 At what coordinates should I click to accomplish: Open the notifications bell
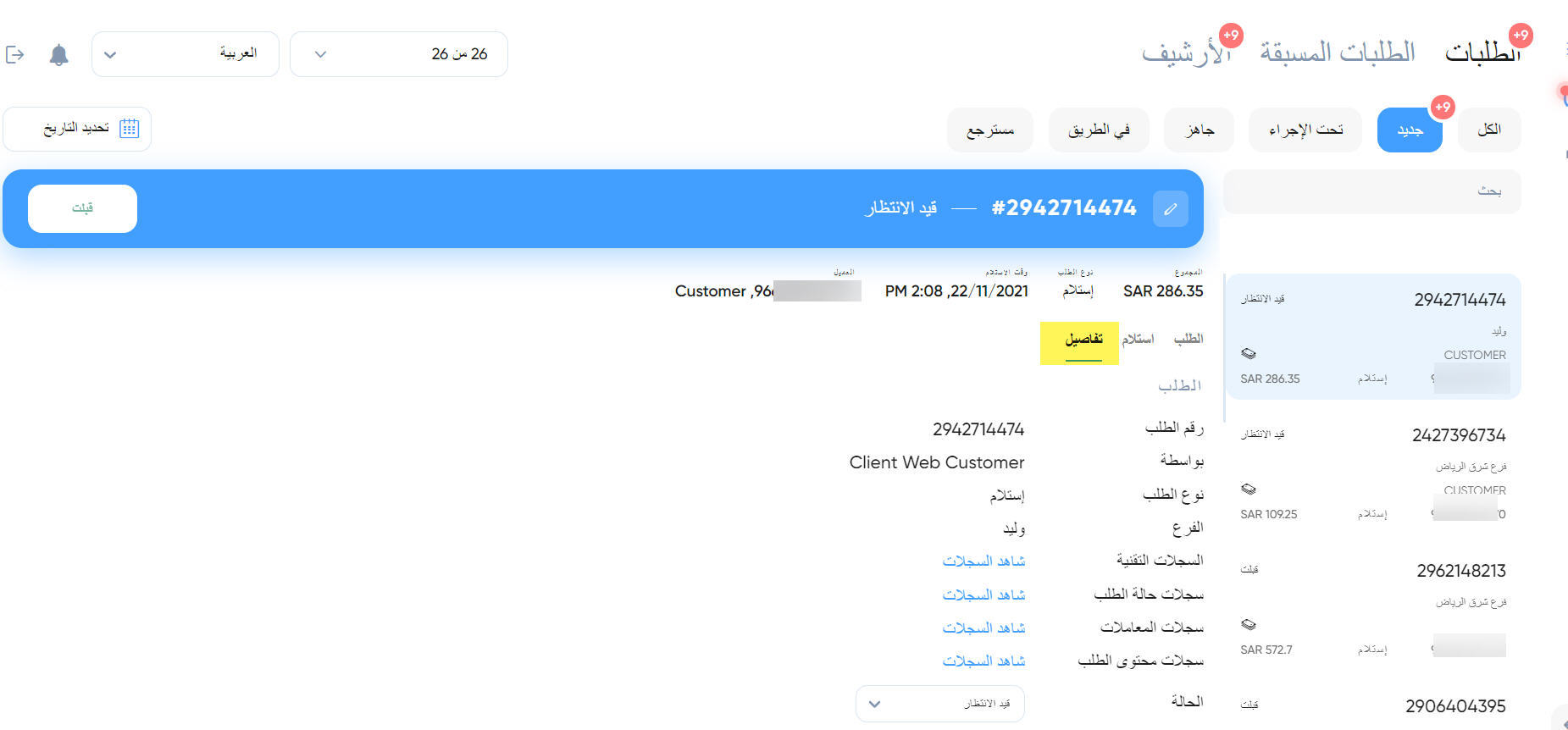coord(58,55)
